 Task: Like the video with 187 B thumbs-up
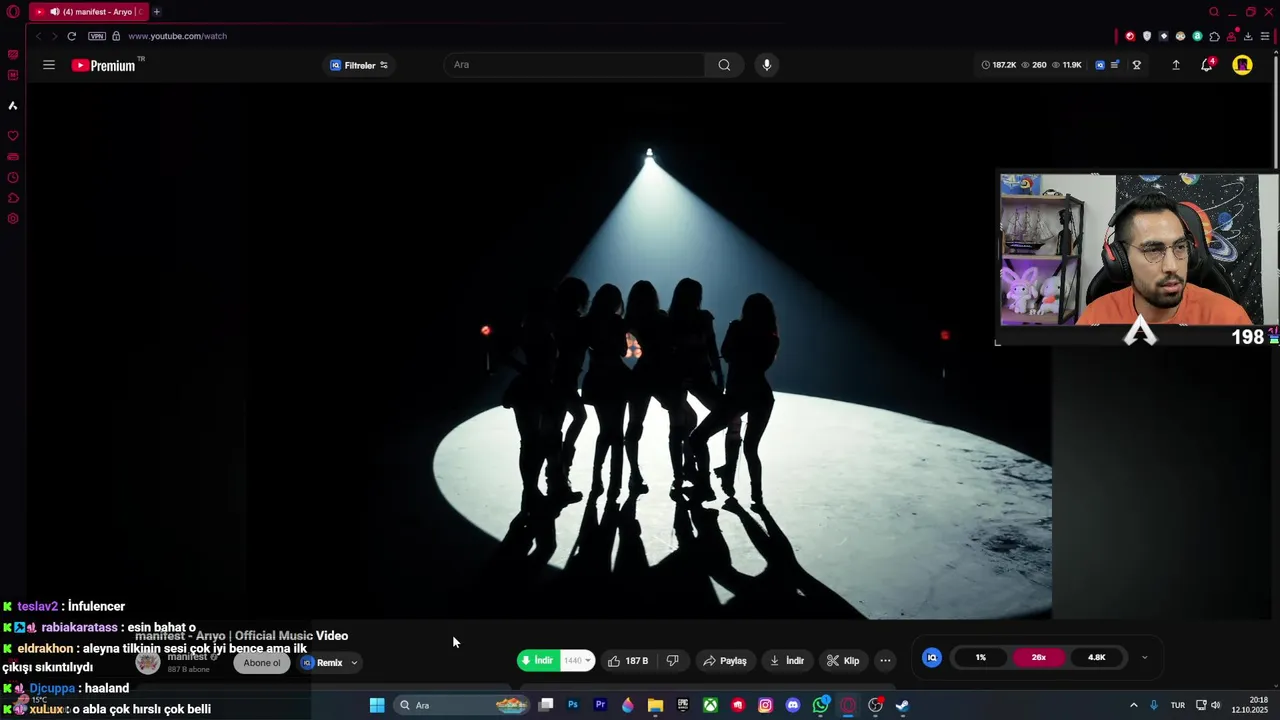coord(628,661)
